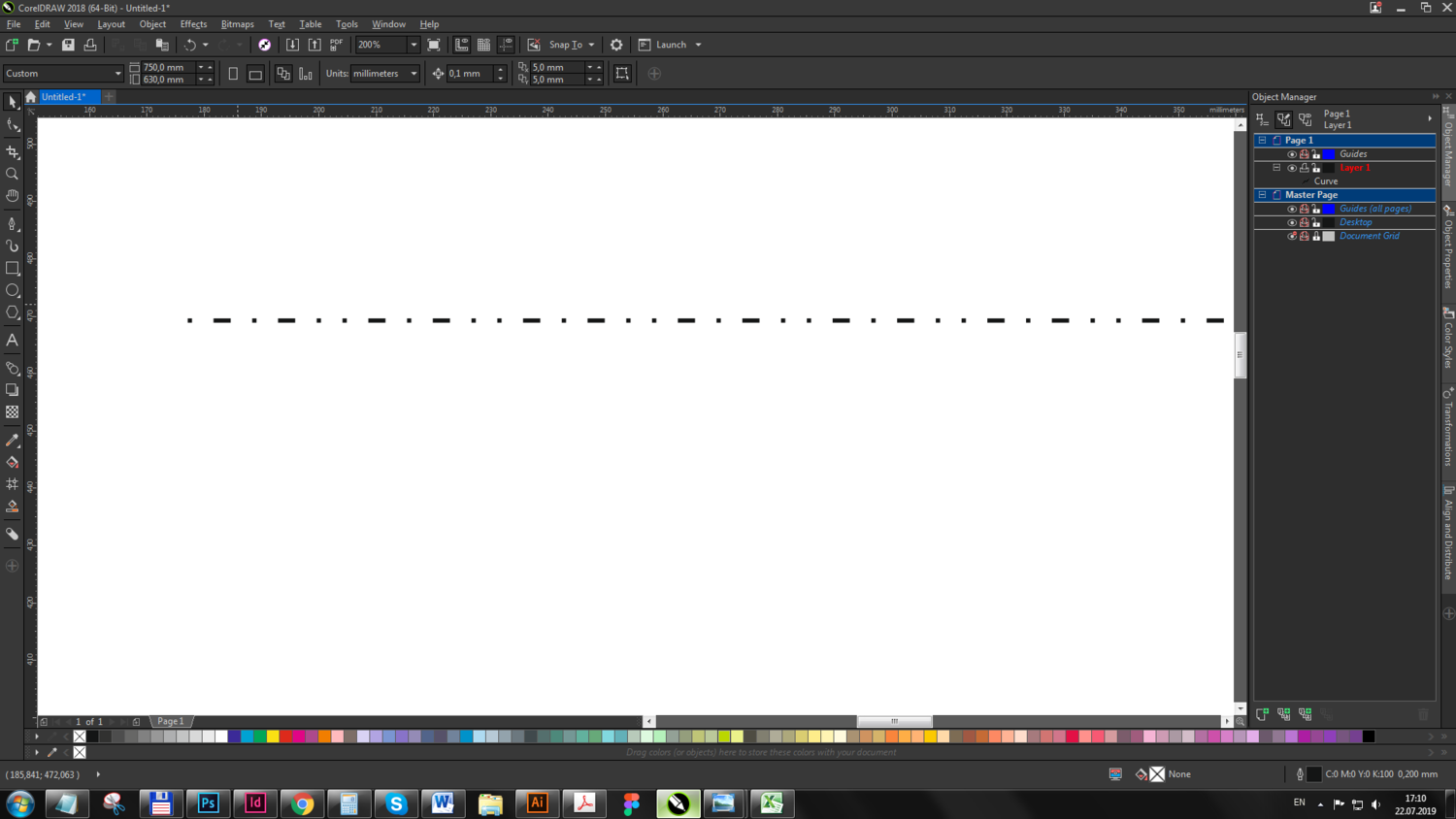
Task: Open the Effects menu
Action: [x=193, y=24]
